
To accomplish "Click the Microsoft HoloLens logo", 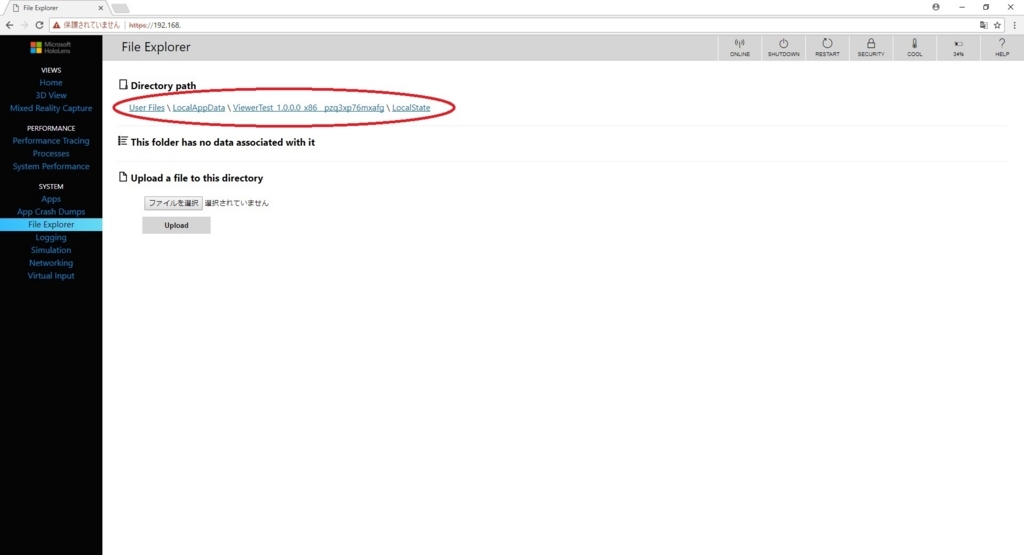I will (50, 48).
